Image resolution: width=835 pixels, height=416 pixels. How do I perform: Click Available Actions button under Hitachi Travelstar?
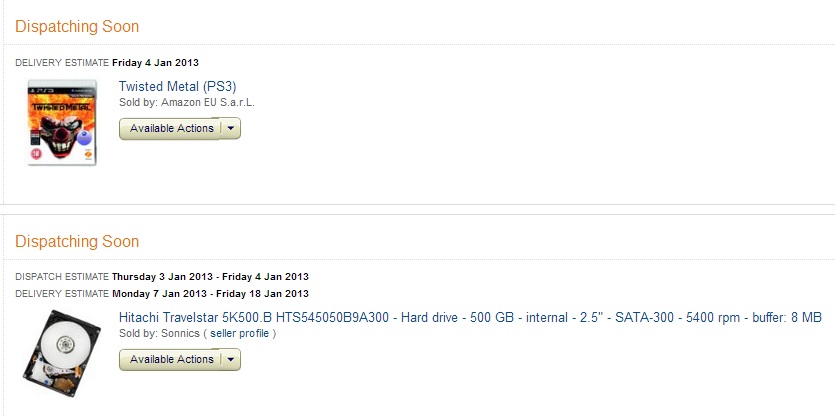(170, 360)
